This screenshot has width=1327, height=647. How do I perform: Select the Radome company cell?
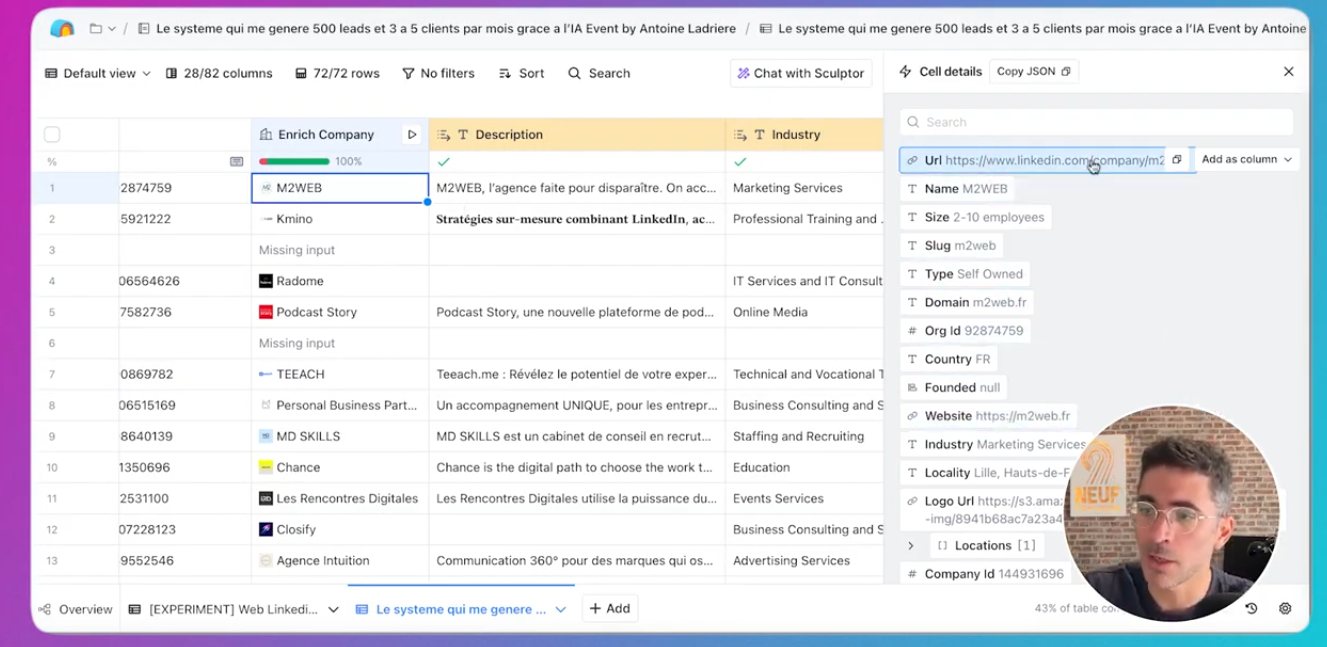click(340, 281)
